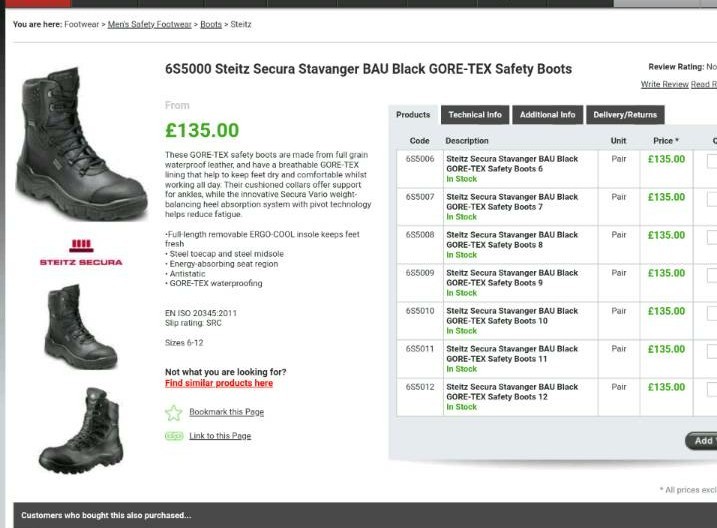Image resolution: width=717 pixels, height=528 pixels.
Task: Go to Boots breadcrumb link
Action: [x=211, y=24]
